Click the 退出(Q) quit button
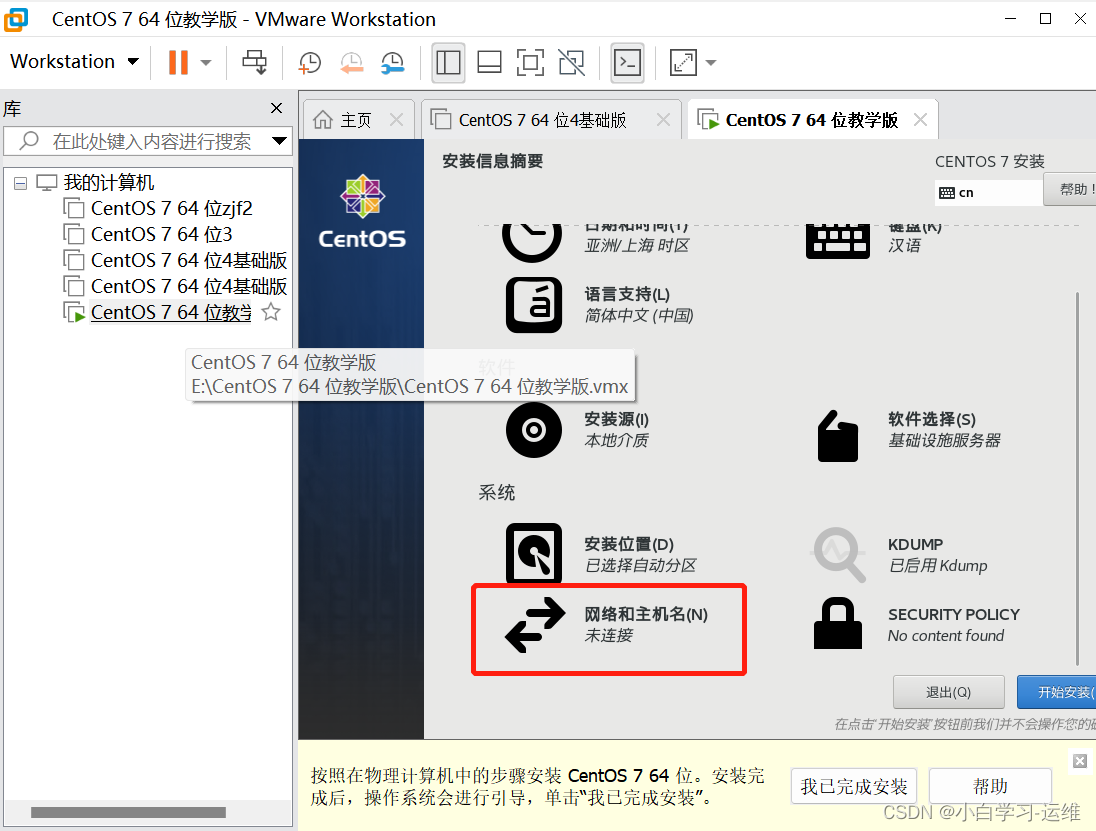This screenshot has width=1096, height=831. [949, 692]
